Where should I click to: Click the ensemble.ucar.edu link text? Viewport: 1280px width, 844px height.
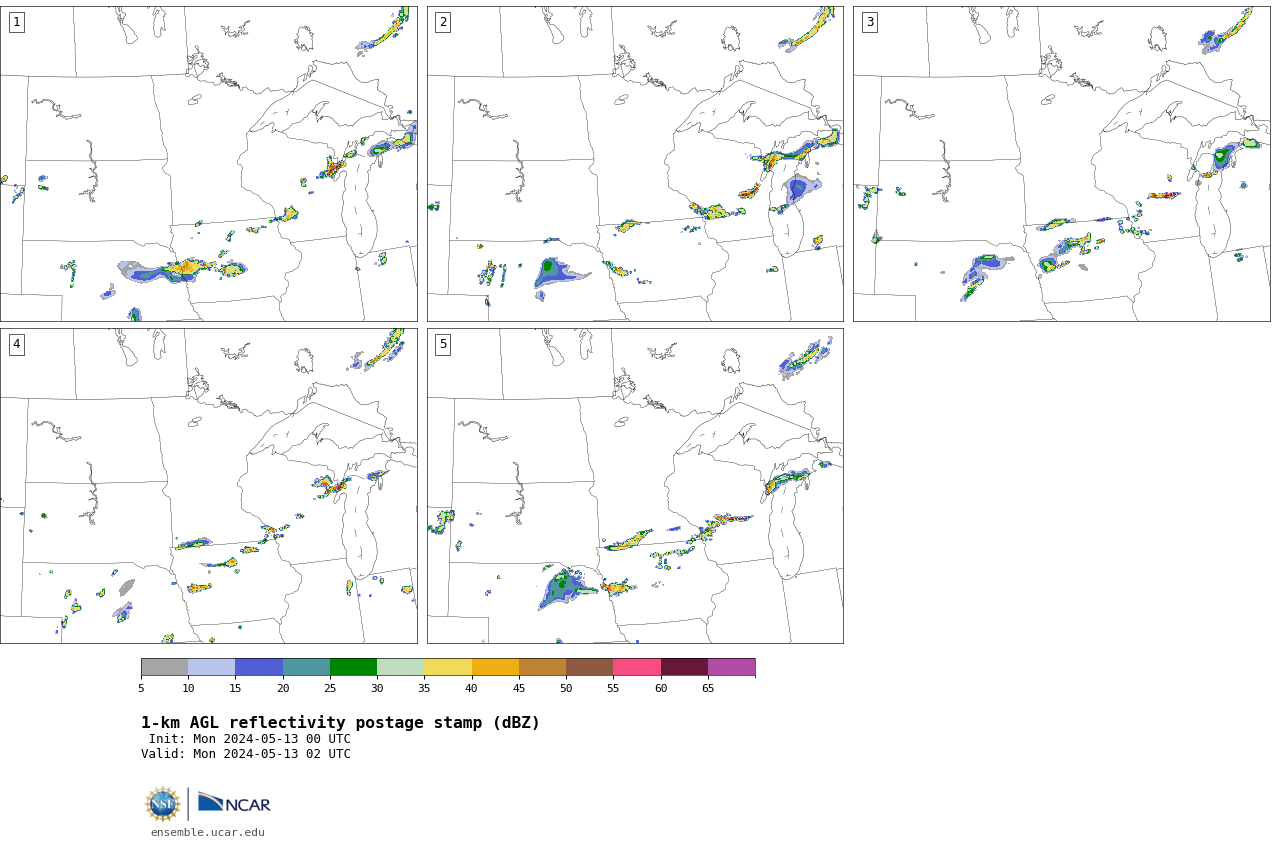pyautogui.click(x=208, y=832)
